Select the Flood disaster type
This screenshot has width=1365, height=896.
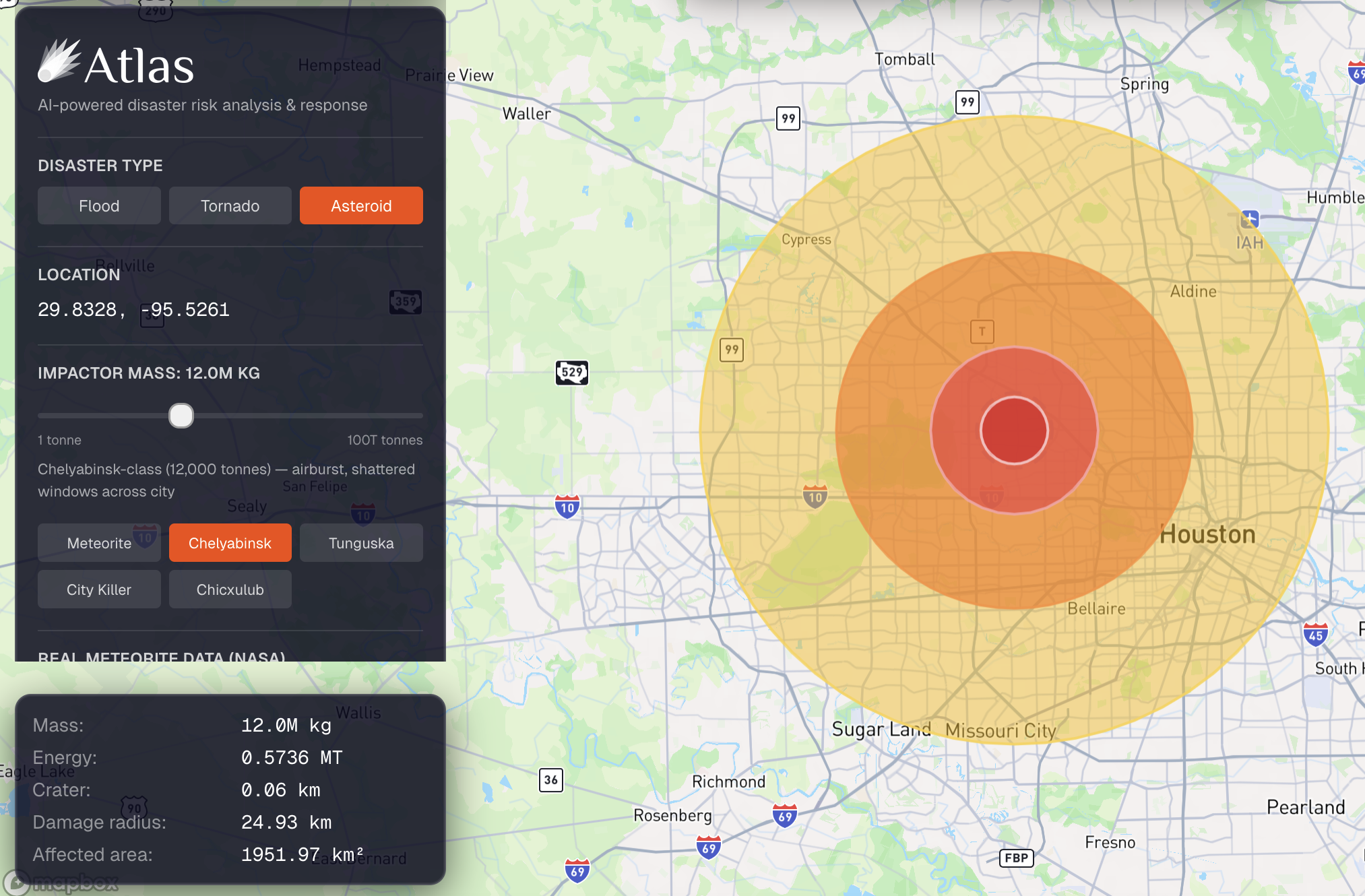click(x=99, y=206)
